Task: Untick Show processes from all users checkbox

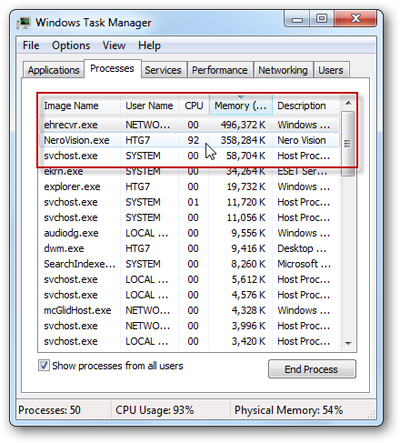Action: pos(44,365)
